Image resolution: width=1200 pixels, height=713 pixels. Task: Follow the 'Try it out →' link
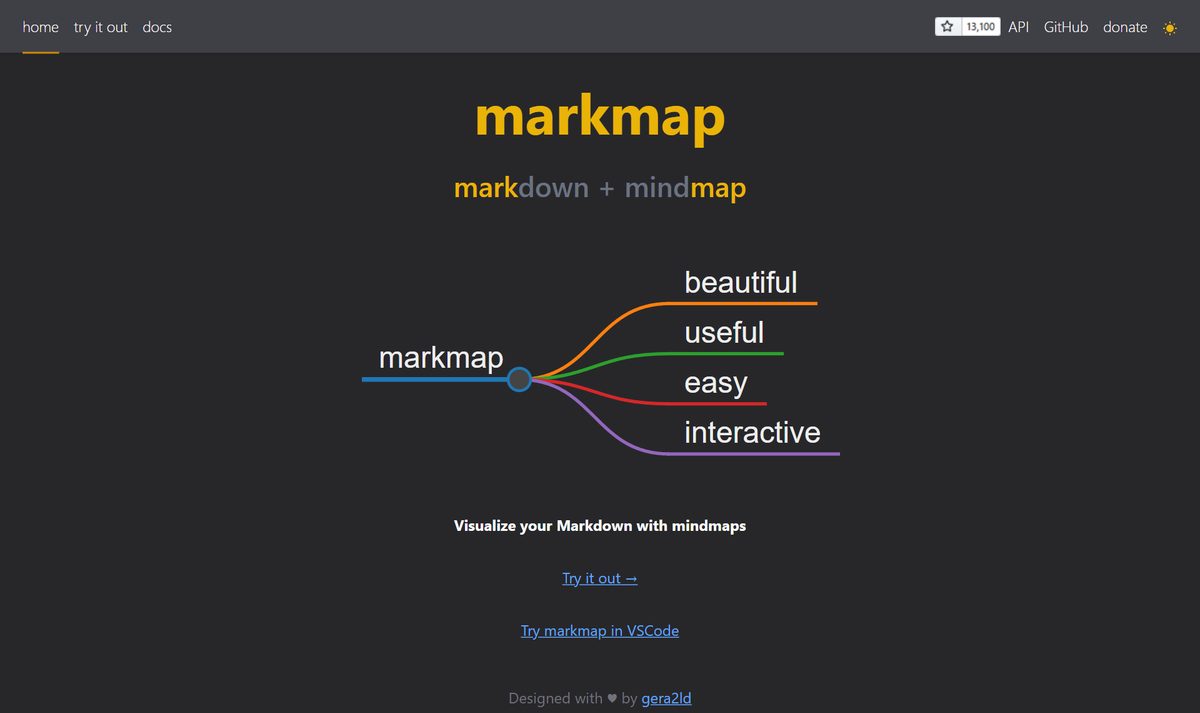point(600,578)
